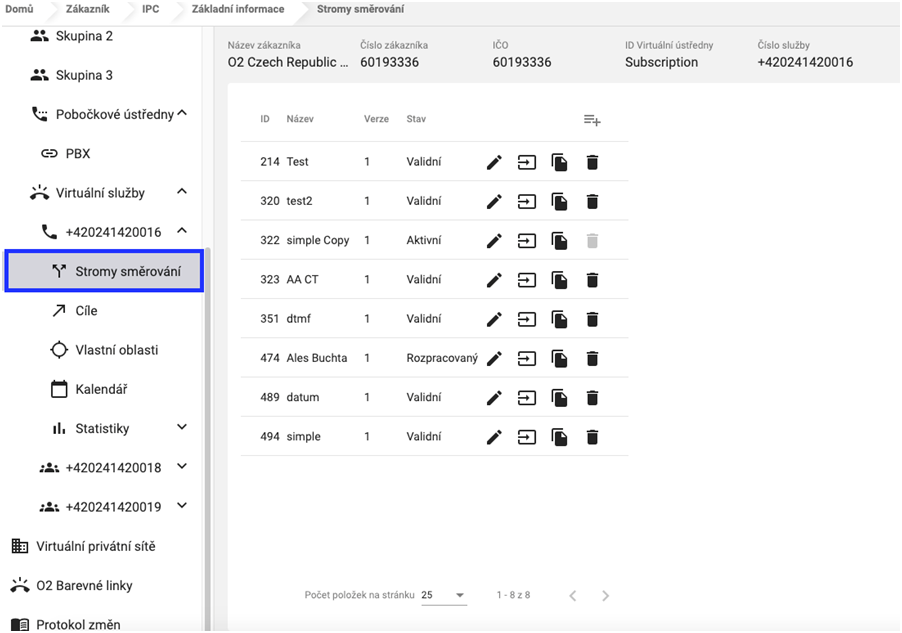This screenshot has height=633, width=902.
Task: Click import arrow icon for simple row 494
Action: point(526,437)
